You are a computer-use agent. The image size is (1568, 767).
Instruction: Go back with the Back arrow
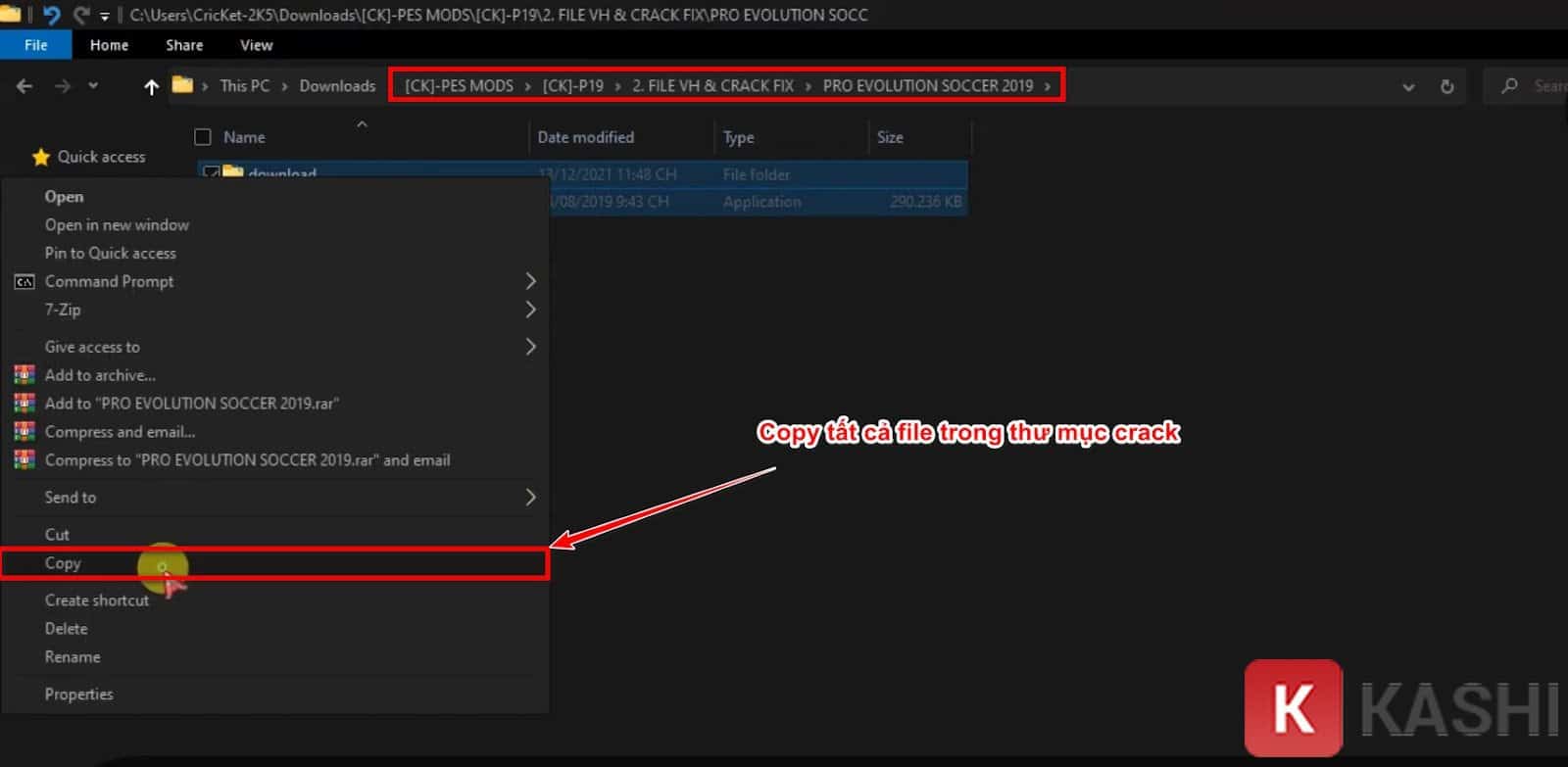click(24, 86)
